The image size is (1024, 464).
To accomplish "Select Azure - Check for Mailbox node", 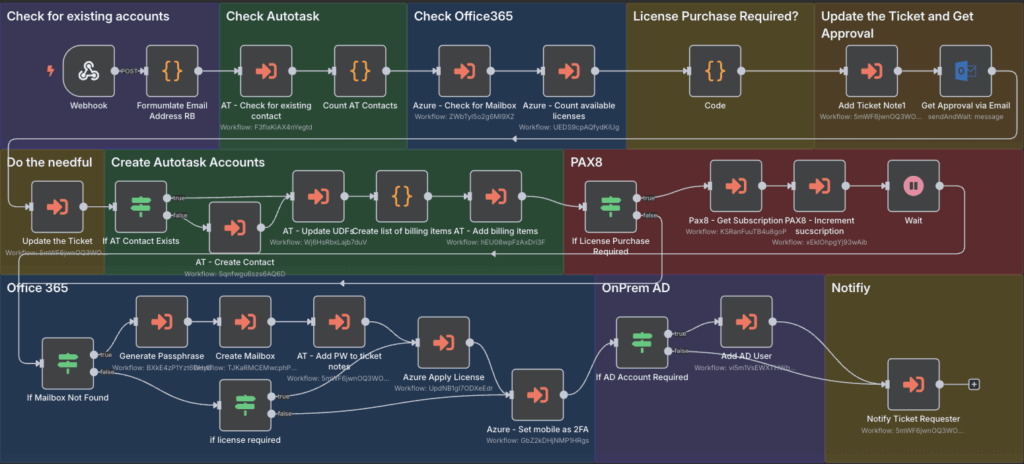I will 464,71.
